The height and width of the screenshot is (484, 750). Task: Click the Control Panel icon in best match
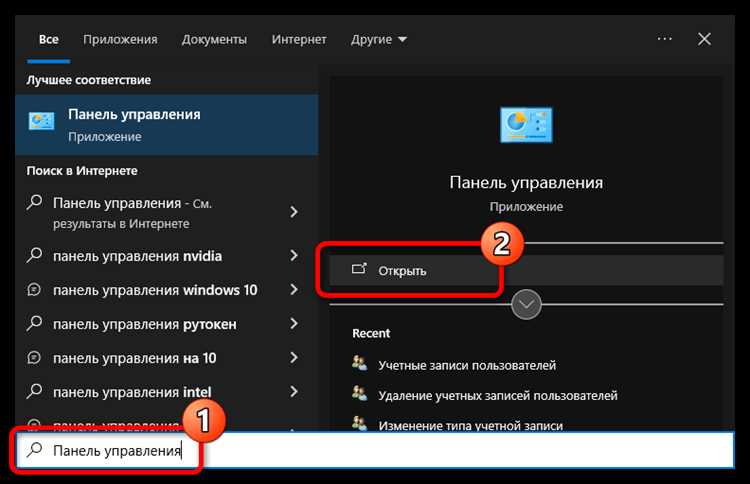pyautogui.click(x=41, y=121)
